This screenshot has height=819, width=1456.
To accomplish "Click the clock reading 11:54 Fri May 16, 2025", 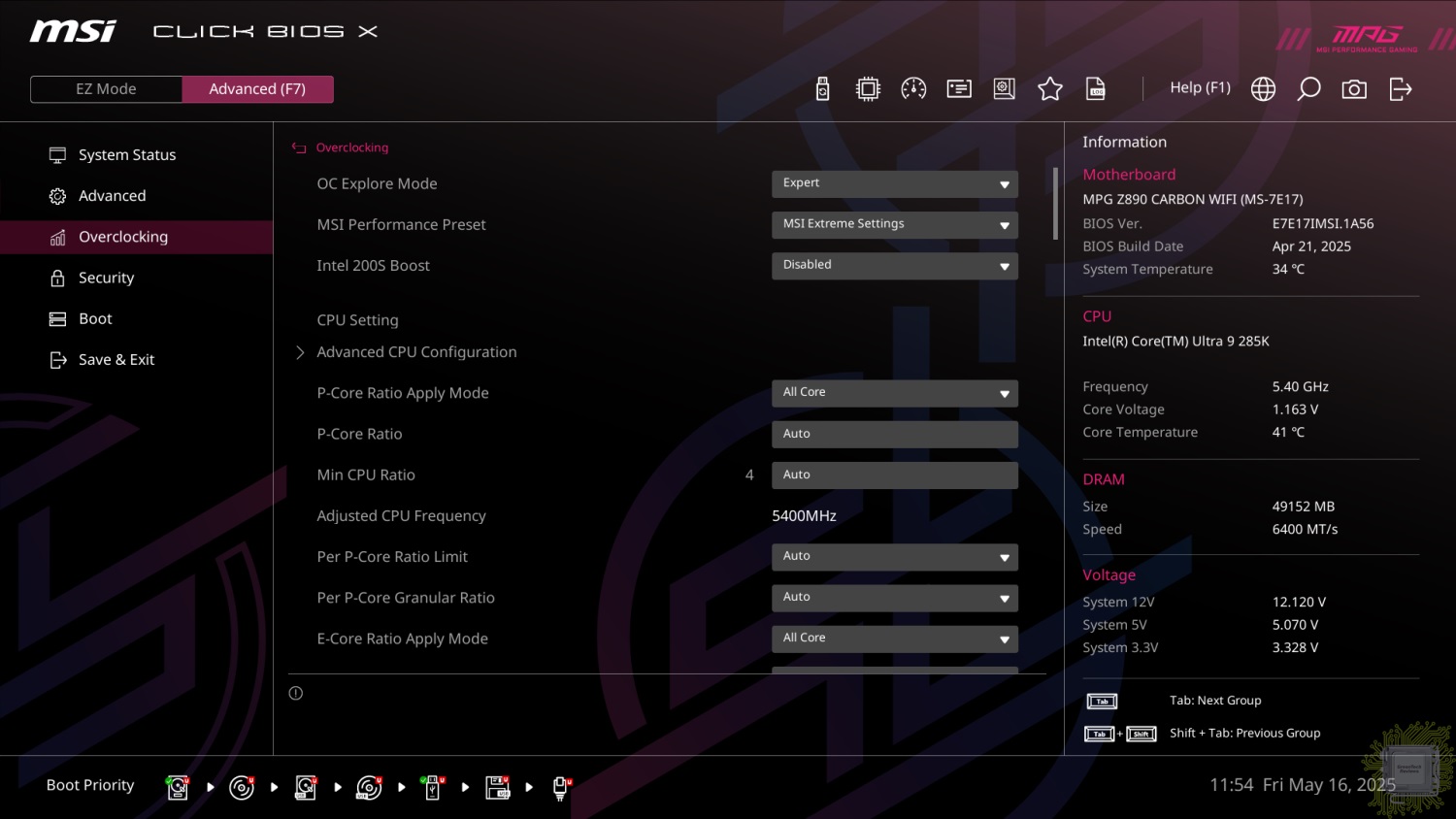I will [x=1303, y=785].
